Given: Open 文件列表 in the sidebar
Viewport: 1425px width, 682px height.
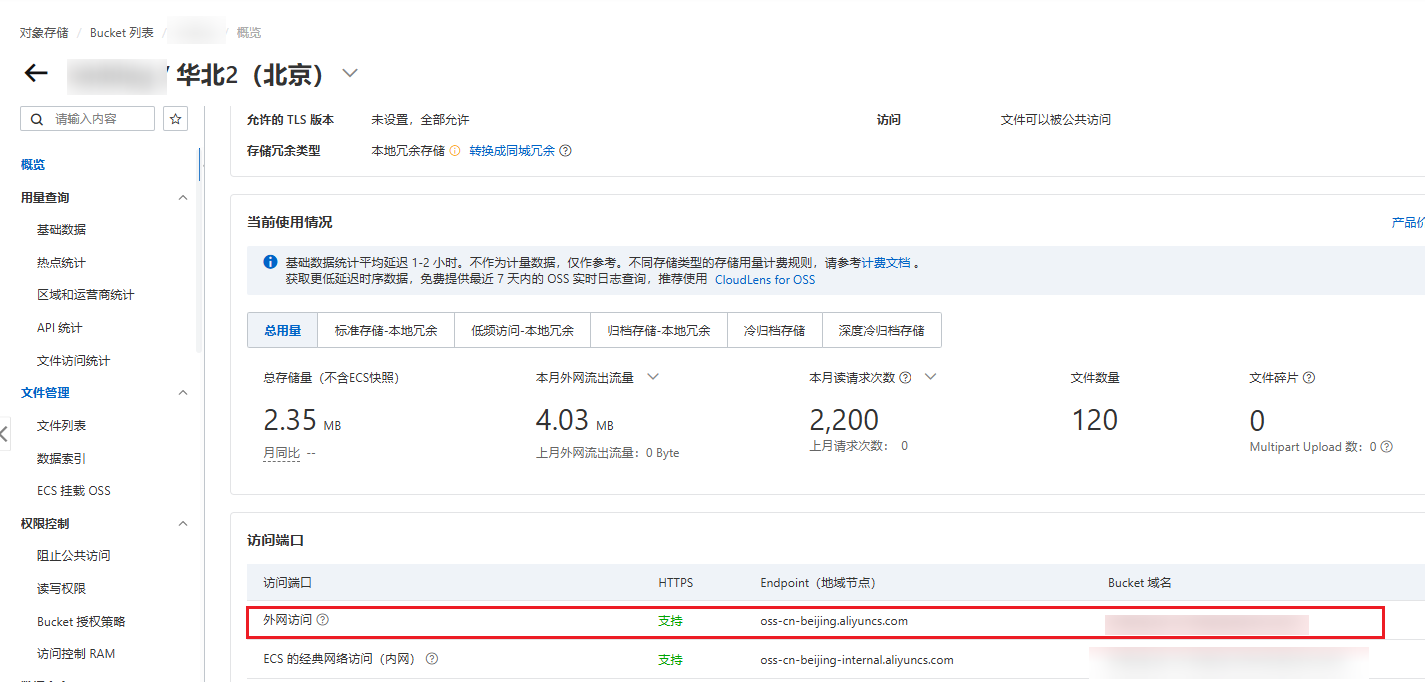Looking at the screenshot, I should pos(61,426).
